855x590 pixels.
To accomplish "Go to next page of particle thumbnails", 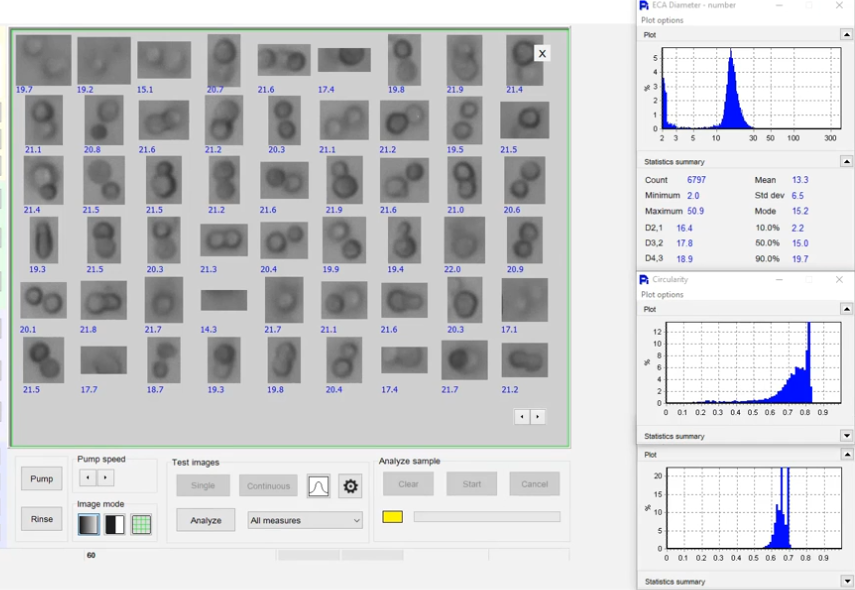I will [538, 417].
